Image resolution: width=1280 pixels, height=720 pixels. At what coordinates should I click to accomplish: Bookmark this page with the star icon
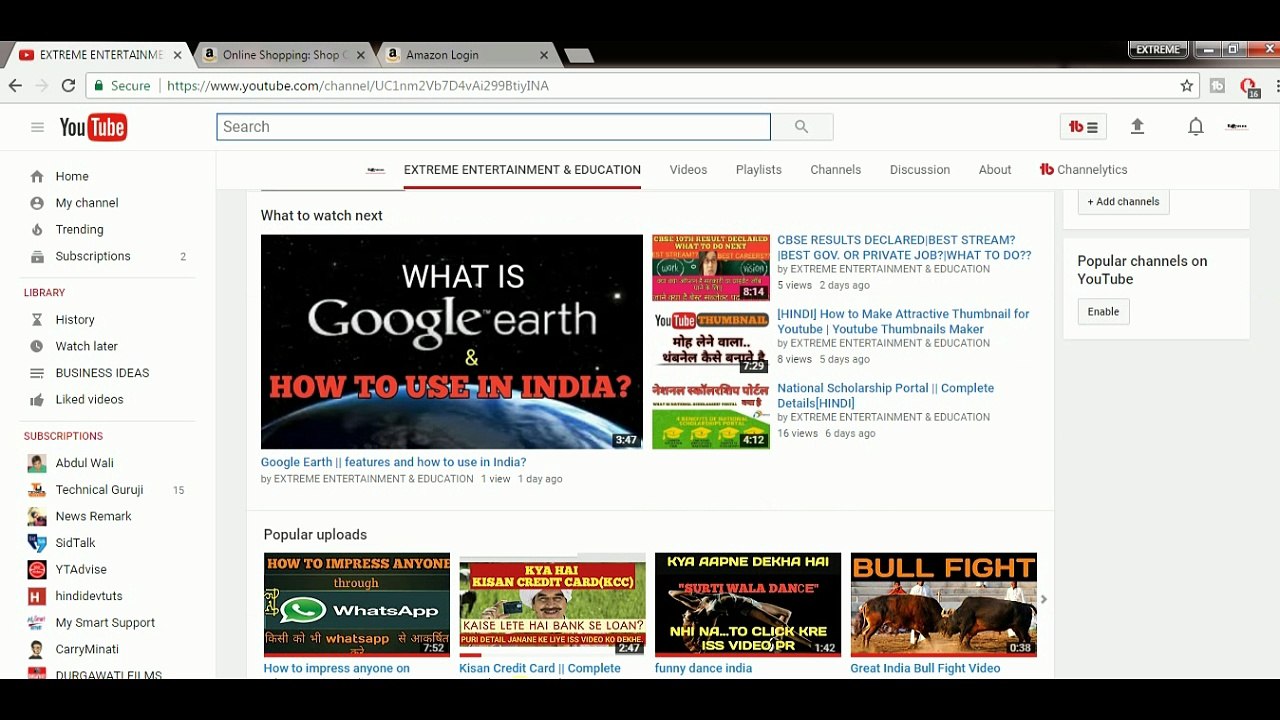pyautogui.click(x=1187, y=86)
